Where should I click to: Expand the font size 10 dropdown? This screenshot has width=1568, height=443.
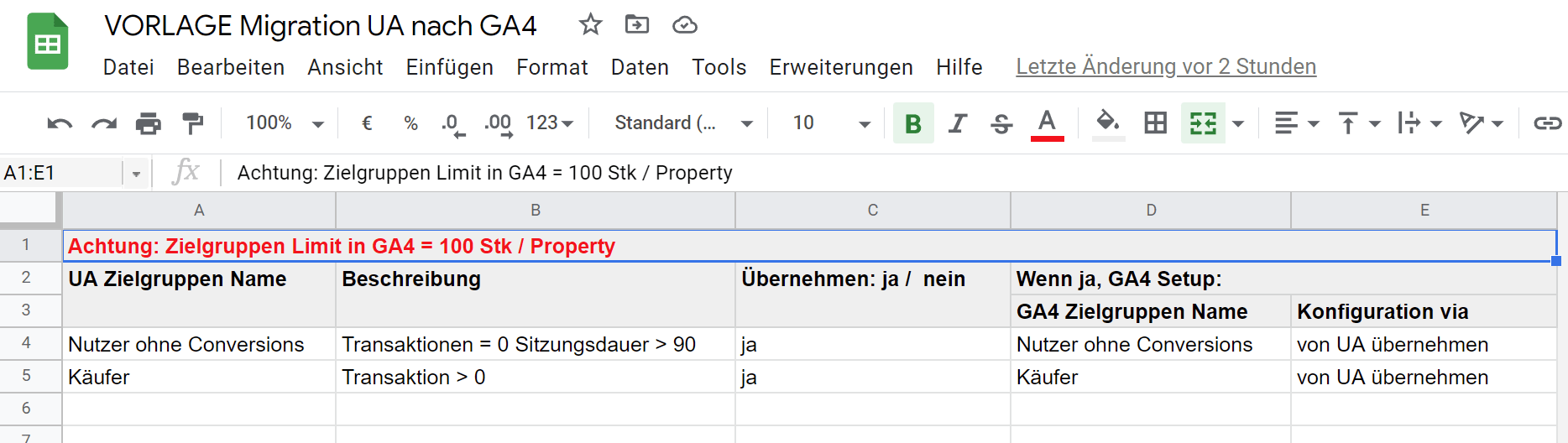click(x=830, y=123)
